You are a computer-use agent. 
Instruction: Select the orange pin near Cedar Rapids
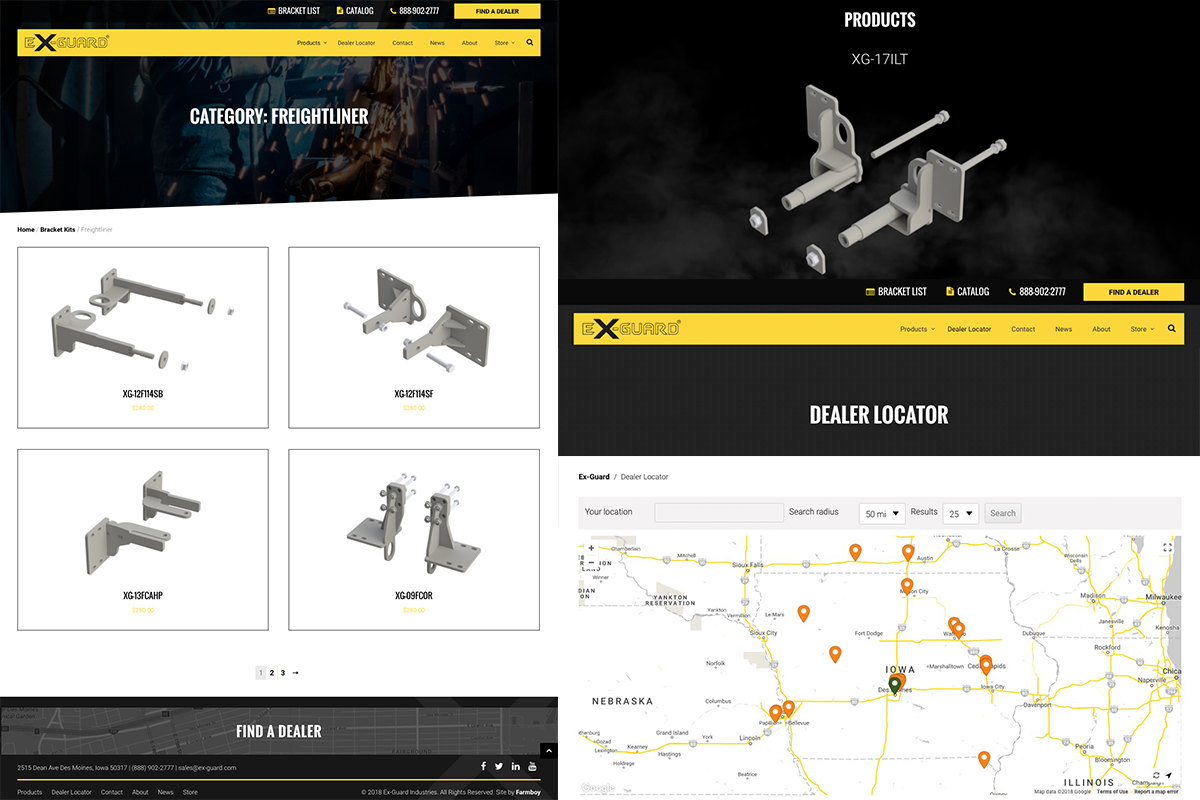coord(986,665)
